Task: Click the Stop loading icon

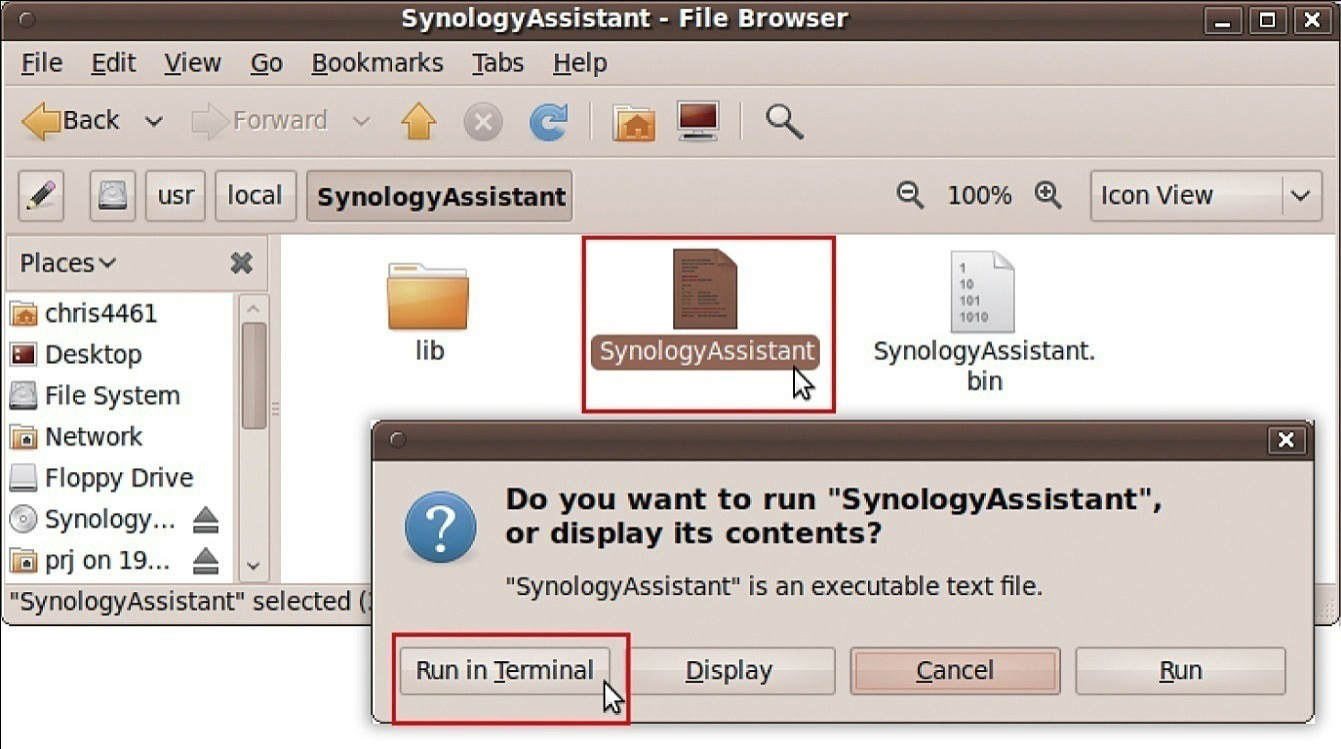Action: click(x=483, y=122)
